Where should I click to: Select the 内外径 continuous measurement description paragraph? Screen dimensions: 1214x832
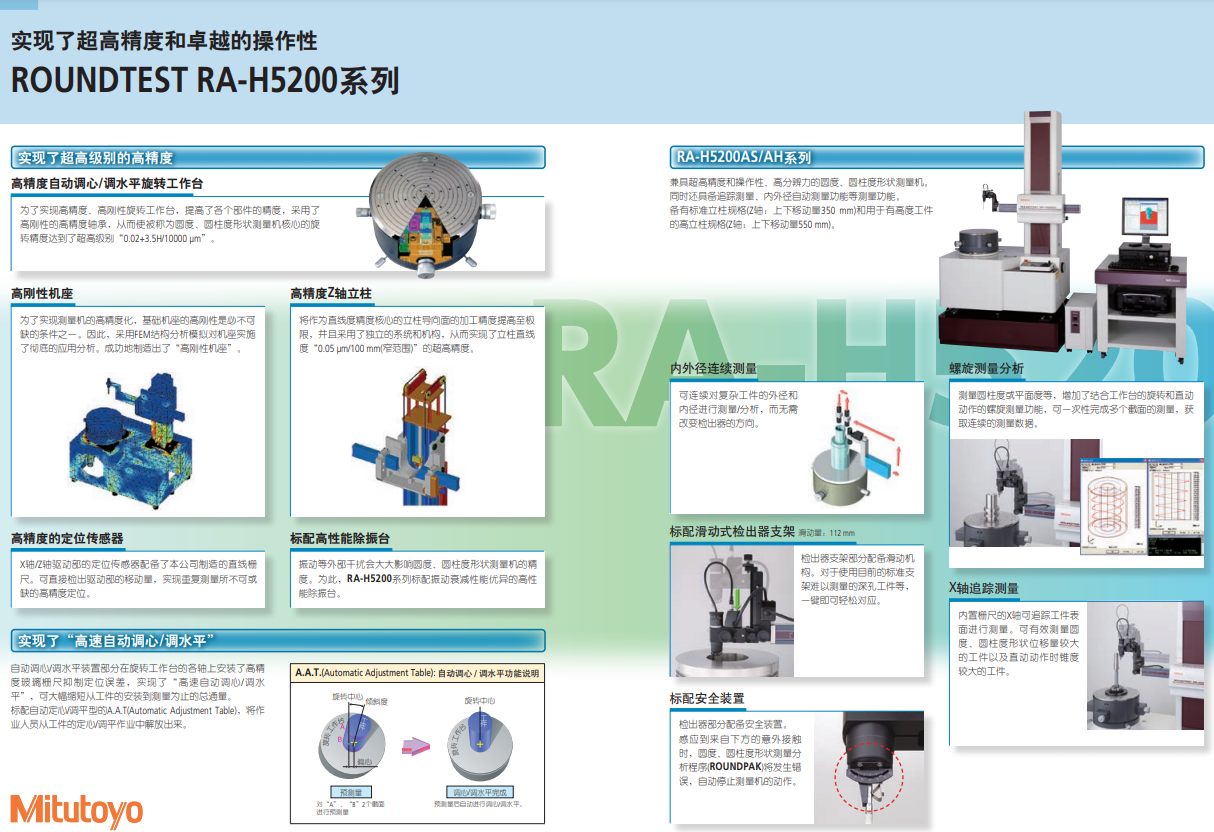[738, 409]
